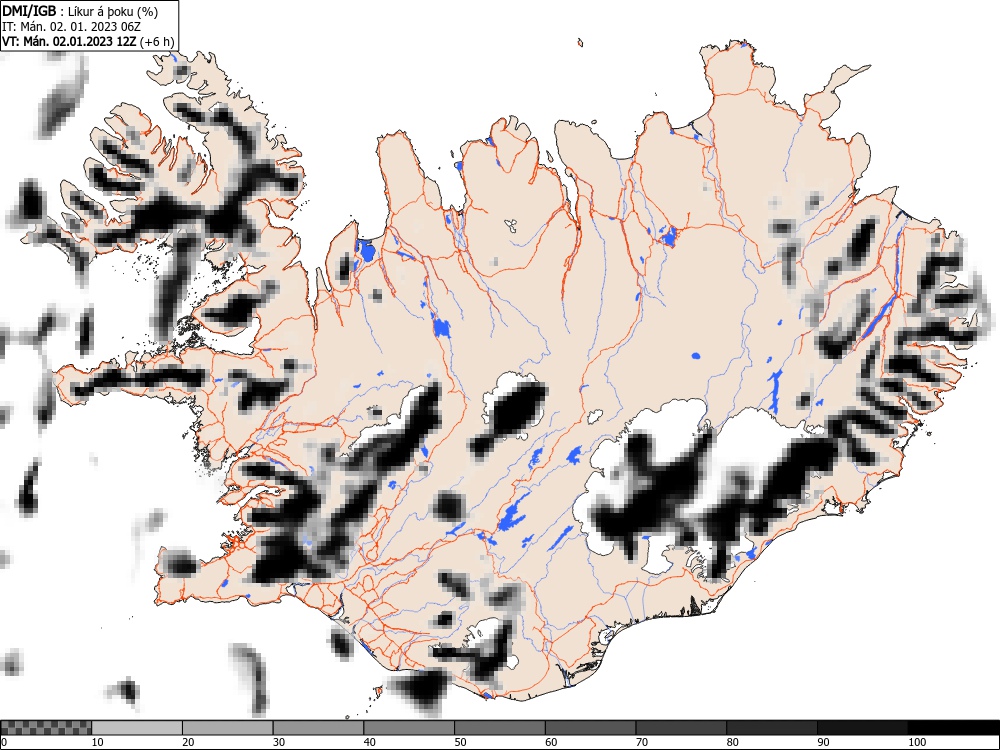Click the '30' legend scale label

click(x=279, y=742)
